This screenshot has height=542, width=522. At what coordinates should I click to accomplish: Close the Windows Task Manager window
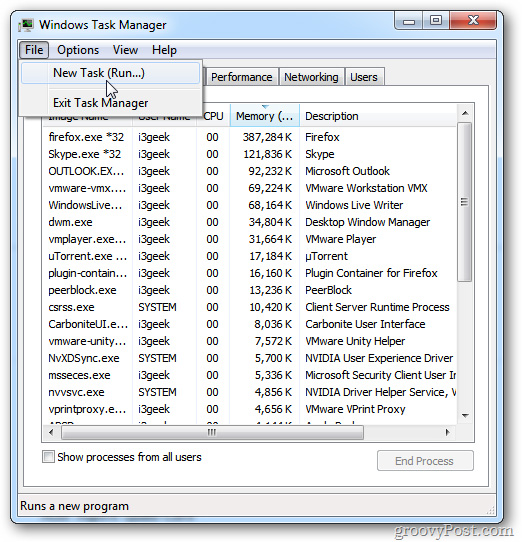pos(473,21)
